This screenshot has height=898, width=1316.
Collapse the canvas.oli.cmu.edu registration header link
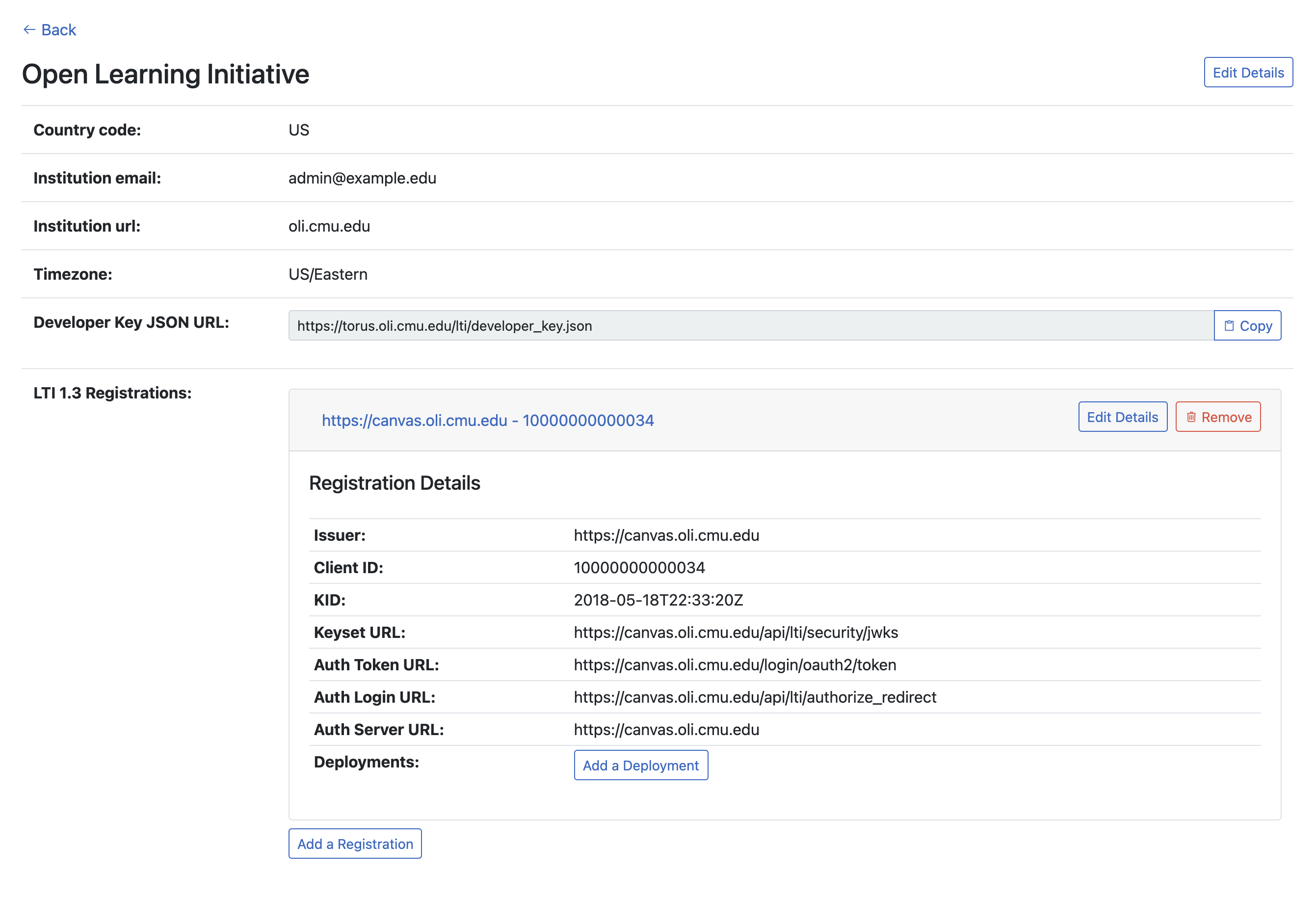point(487,420)
